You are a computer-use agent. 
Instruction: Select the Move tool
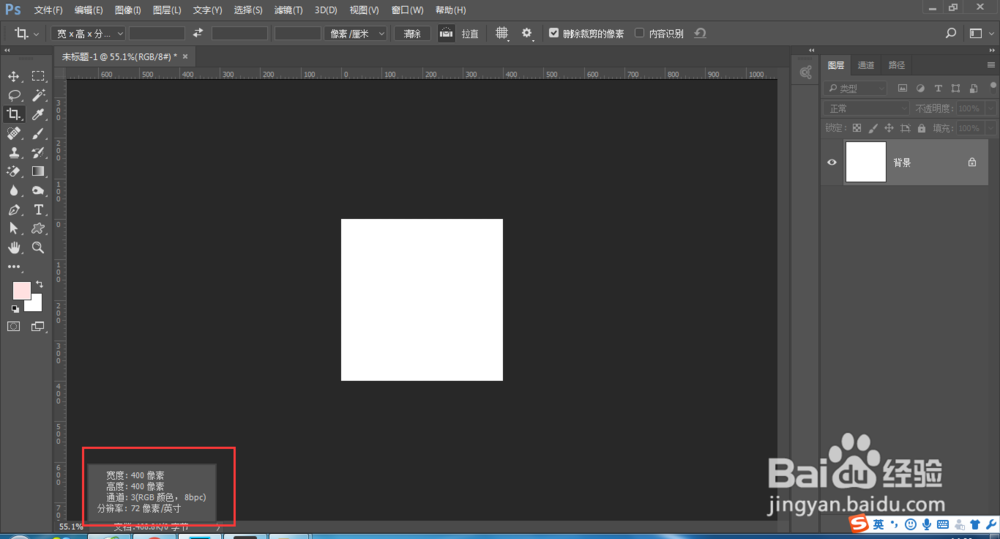tap(13, 77)
